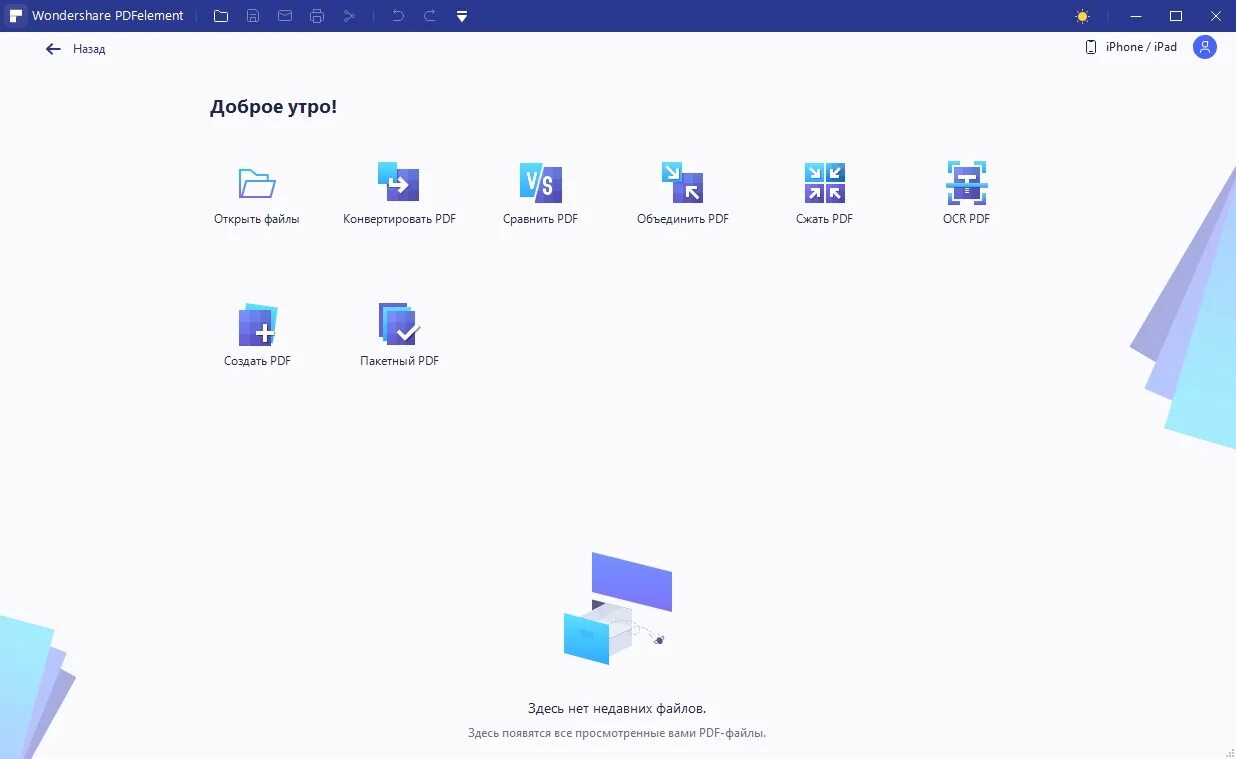Open the Создать PDF tool
The image size is (1236, 759).
coord(257,324)
